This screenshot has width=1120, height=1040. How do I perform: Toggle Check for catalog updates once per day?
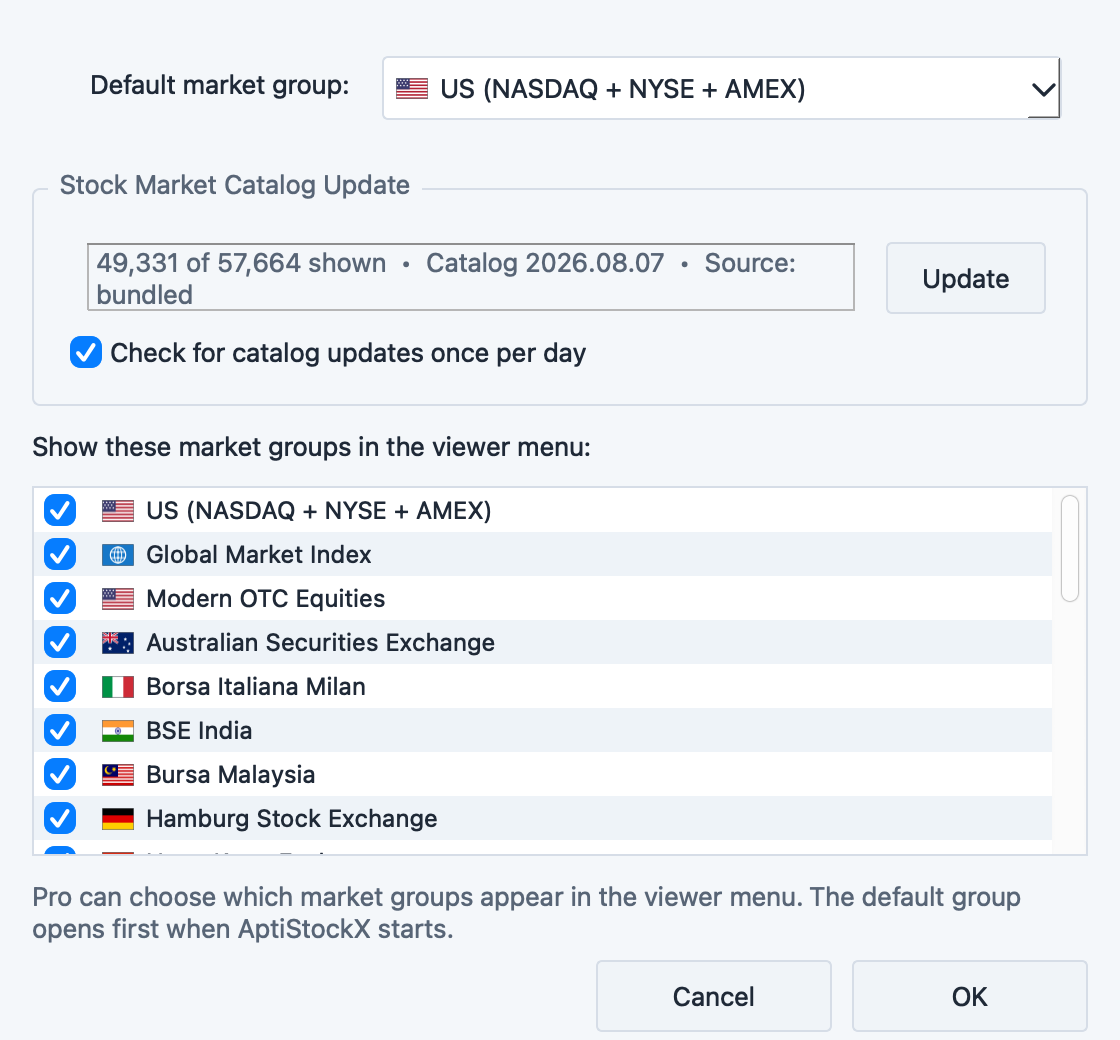coord(86,353)
